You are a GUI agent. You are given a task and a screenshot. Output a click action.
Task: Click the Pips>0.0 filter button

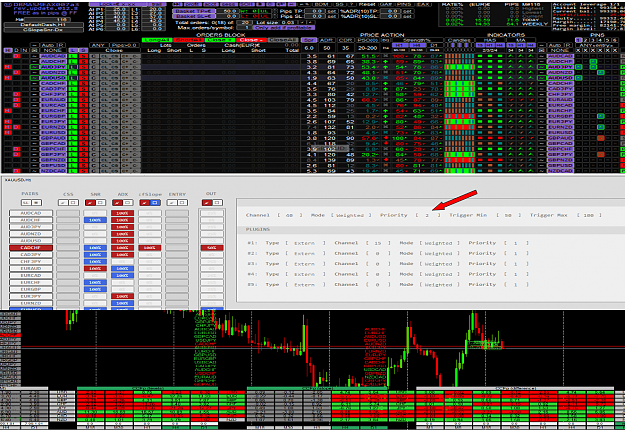124,45
